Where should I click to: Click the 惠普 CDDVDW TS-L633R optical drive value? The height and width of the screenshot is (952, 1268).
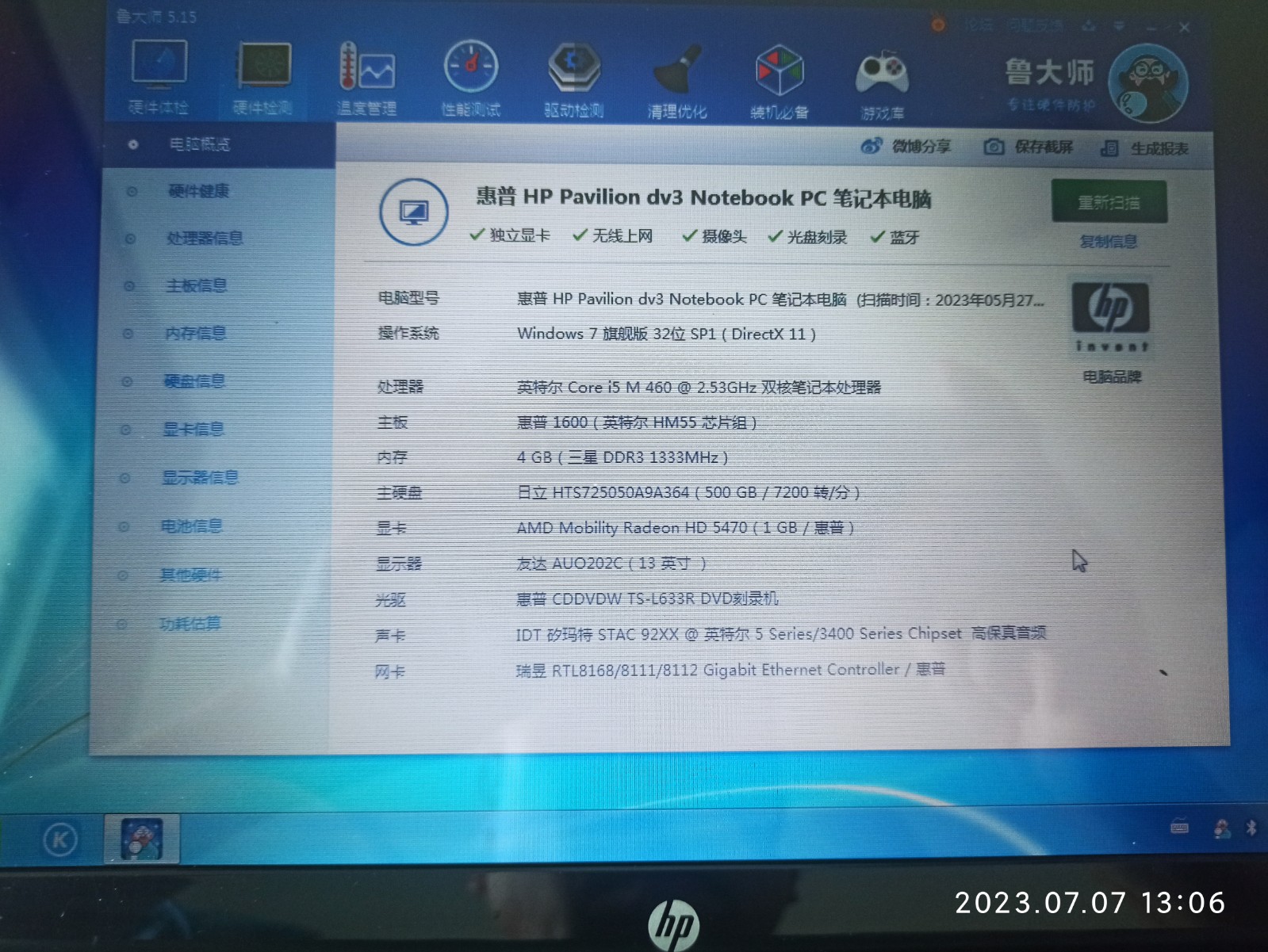click(647, 598)
